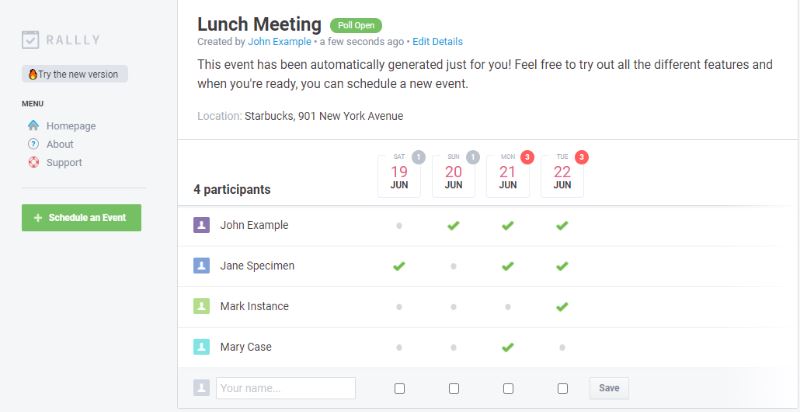800x412 pixels.
Task: Check the Tuesday 22 June checkbox
Action: 562,388
